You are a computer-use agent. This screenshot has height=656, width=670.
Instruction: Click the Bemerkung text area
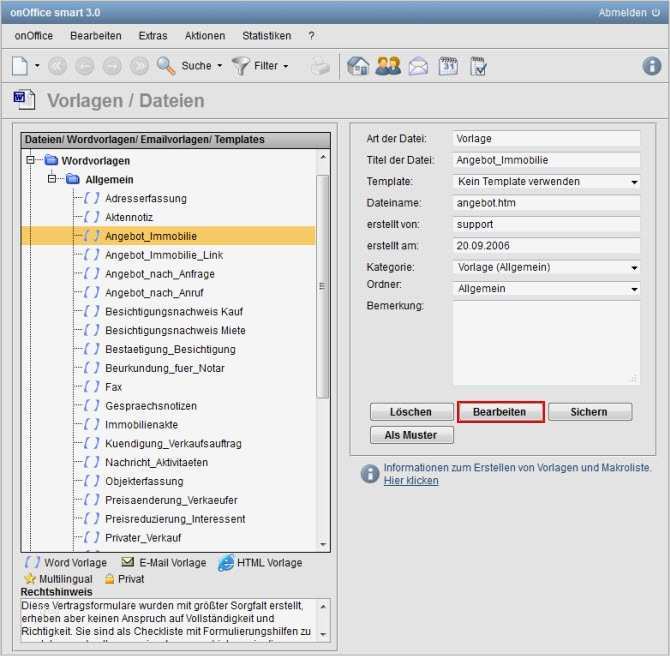pyautogui.click(x=546, y=343)
